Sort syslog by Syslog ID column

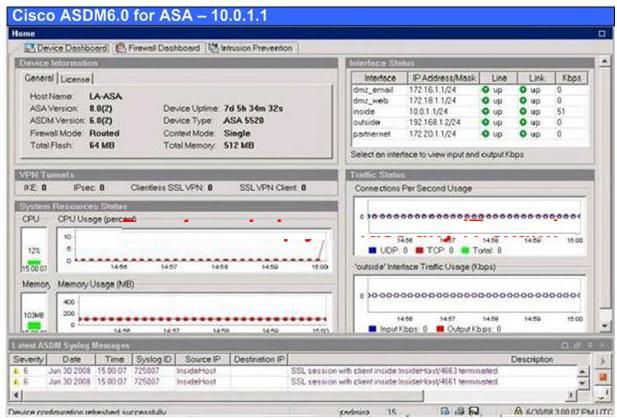[x=153, y=359]
